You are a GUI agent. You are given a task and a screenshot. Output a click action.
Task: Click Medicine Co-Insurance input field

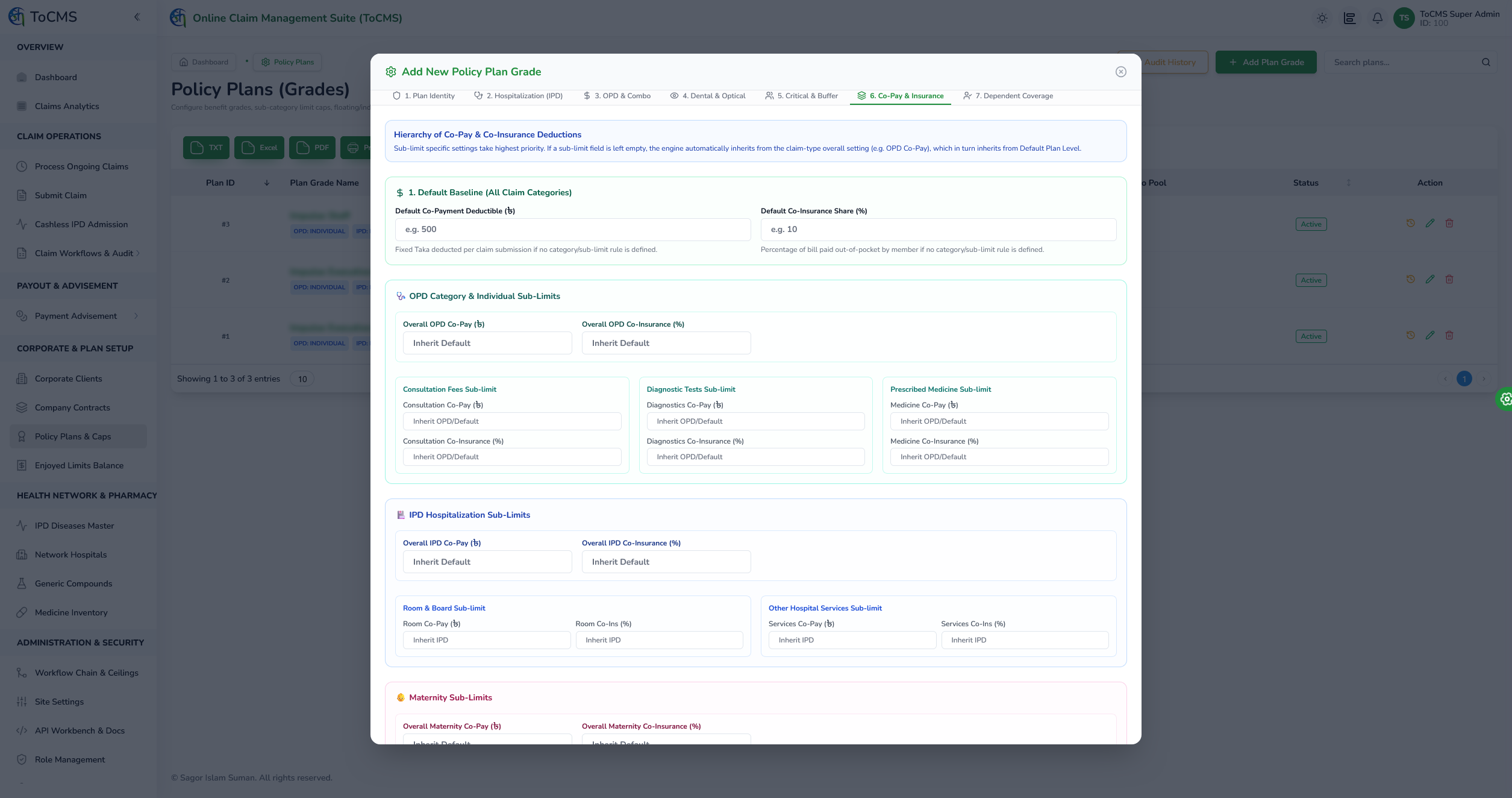click(x=999, y=457)
